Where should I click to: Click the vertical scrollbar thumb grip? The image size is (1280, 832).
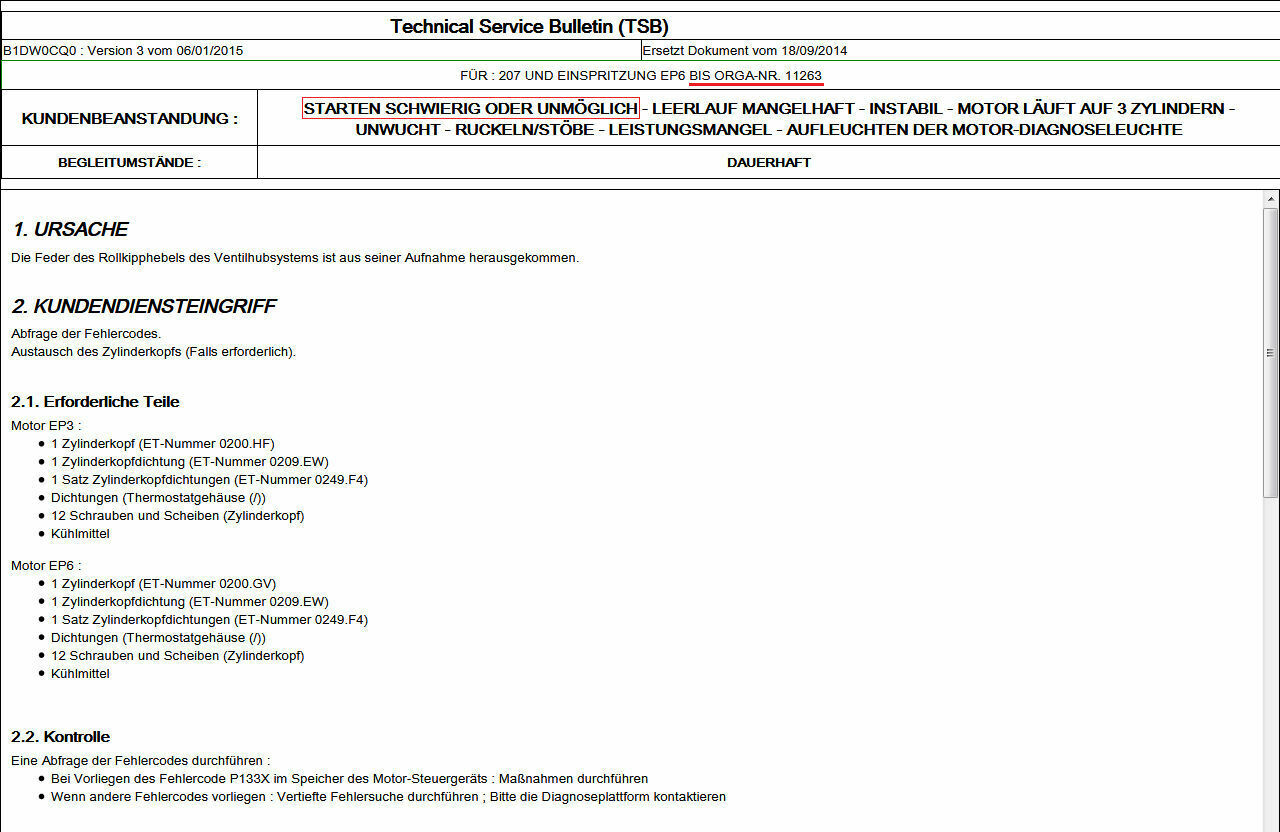(1270, 352)
